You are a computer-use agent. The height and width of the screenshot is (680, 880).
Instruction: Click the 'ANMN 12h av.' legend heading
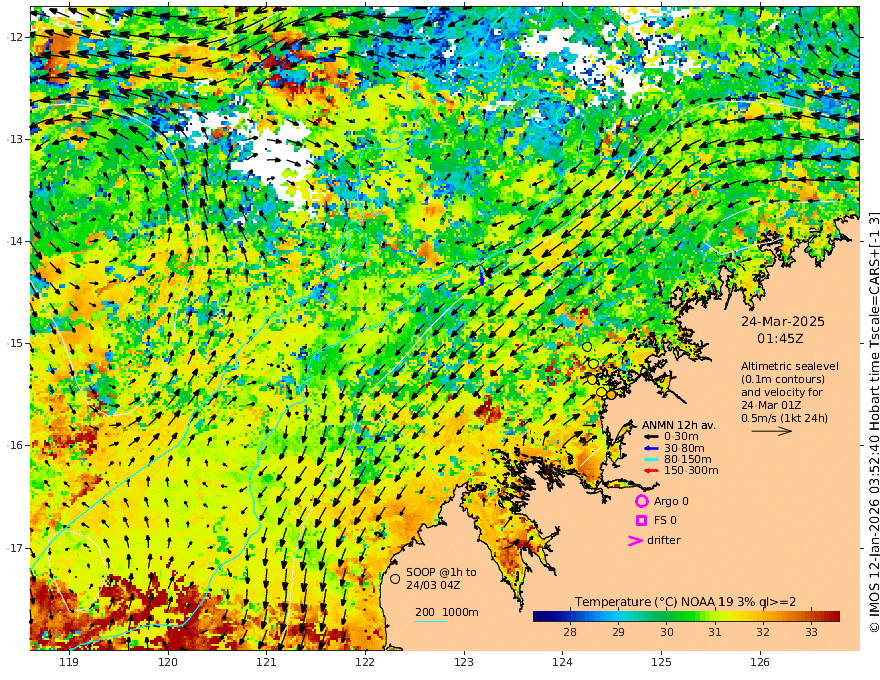pyautogui.click(x=679, y=425)
